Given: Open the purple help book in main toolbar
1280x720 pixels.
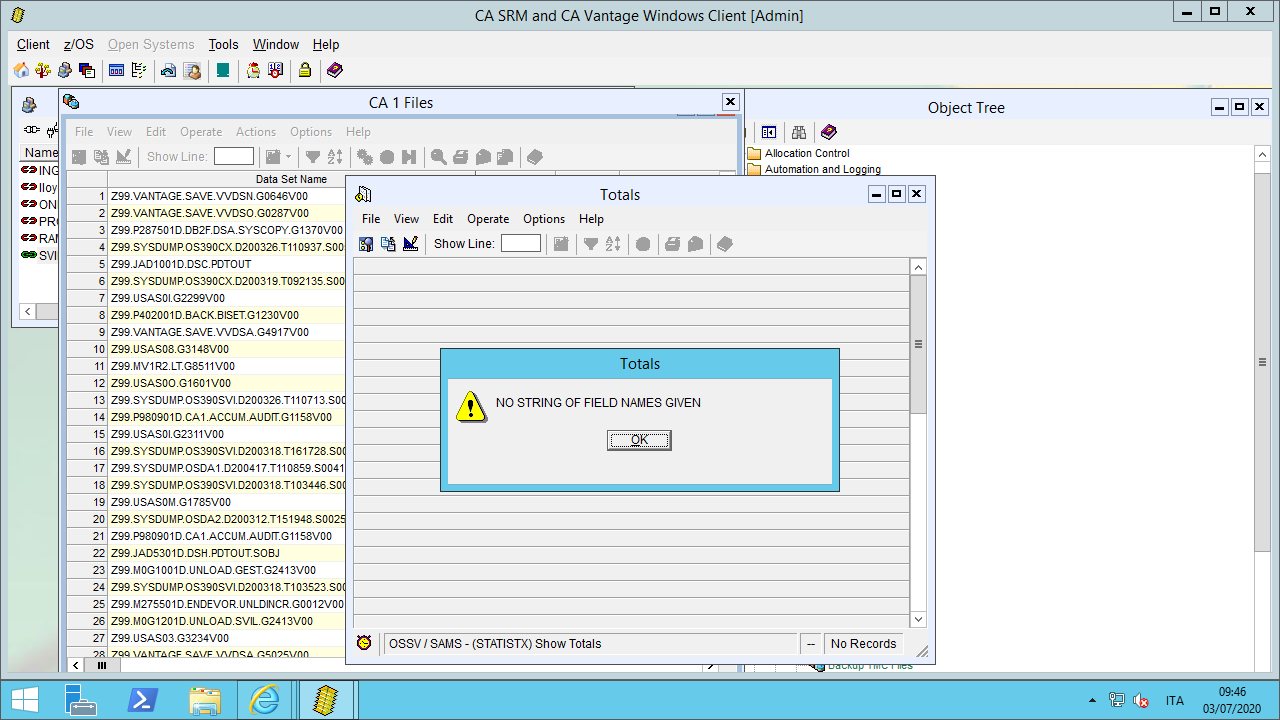Looking at the screenshot, I should [334, 70].
